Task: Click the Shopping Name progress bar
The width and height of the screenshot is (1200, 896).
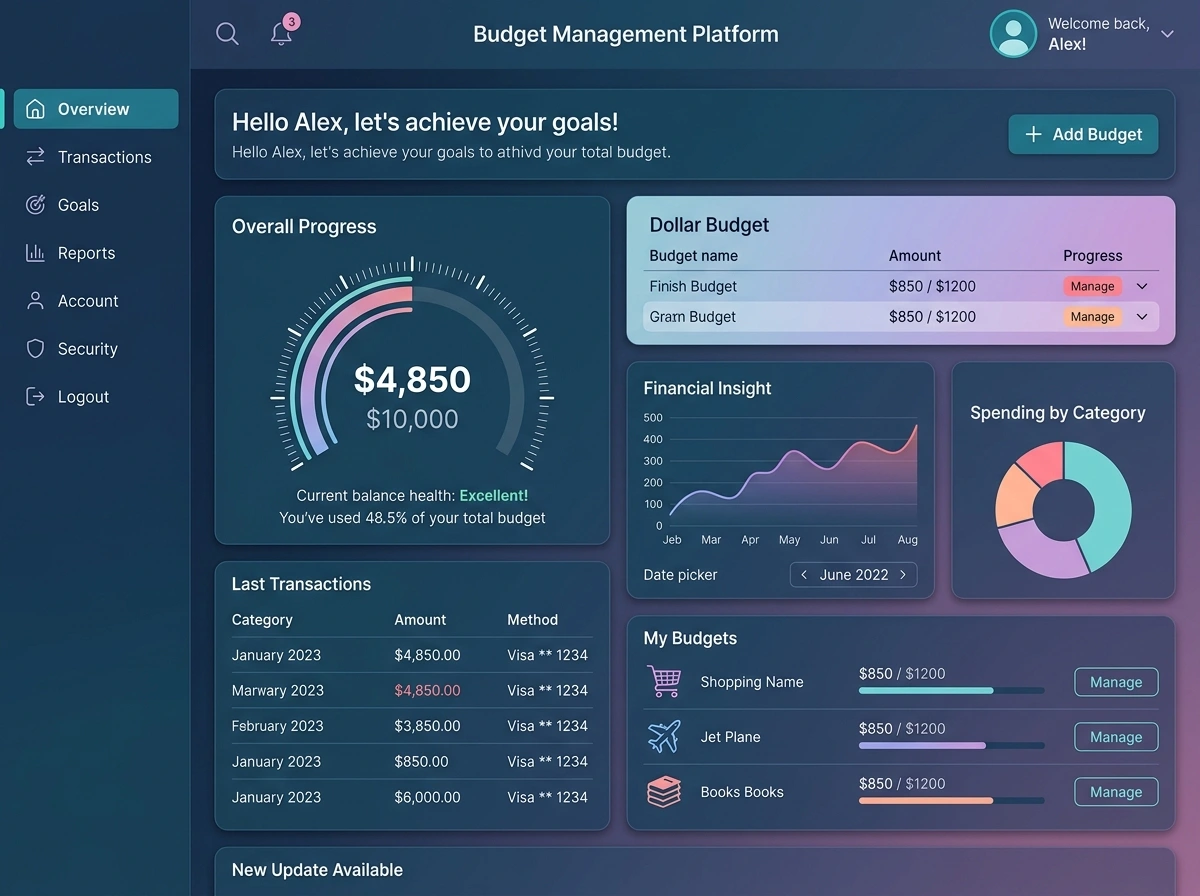Action: point(951,690)
